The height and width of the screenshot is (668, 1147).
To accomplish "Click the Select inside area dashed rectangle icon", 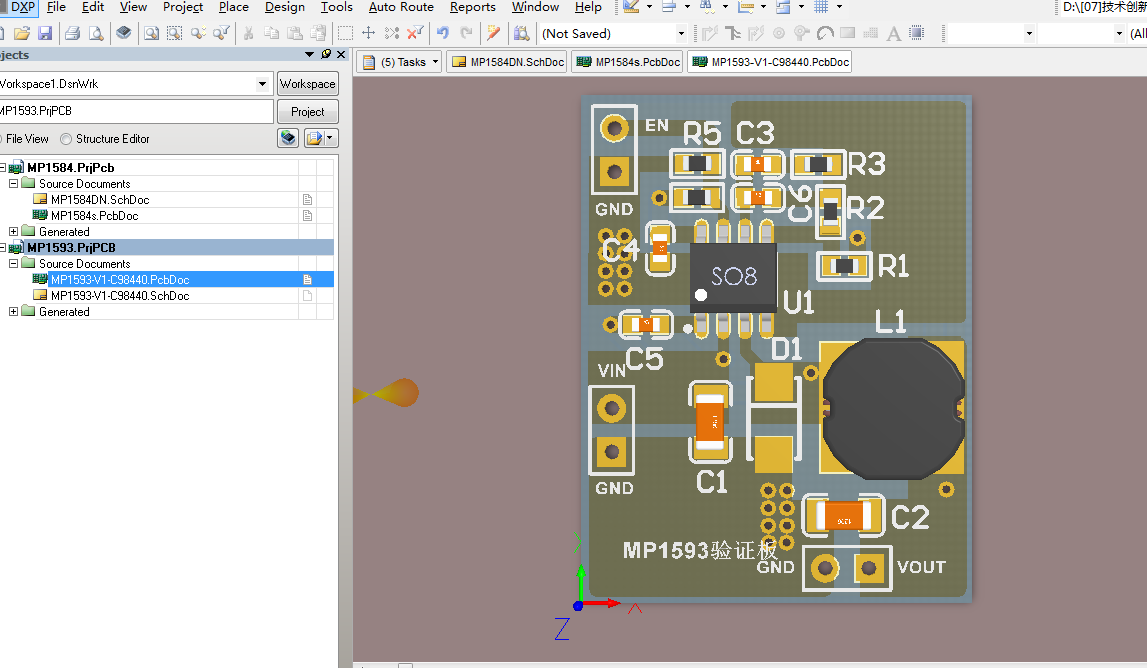I will point(345,33).
